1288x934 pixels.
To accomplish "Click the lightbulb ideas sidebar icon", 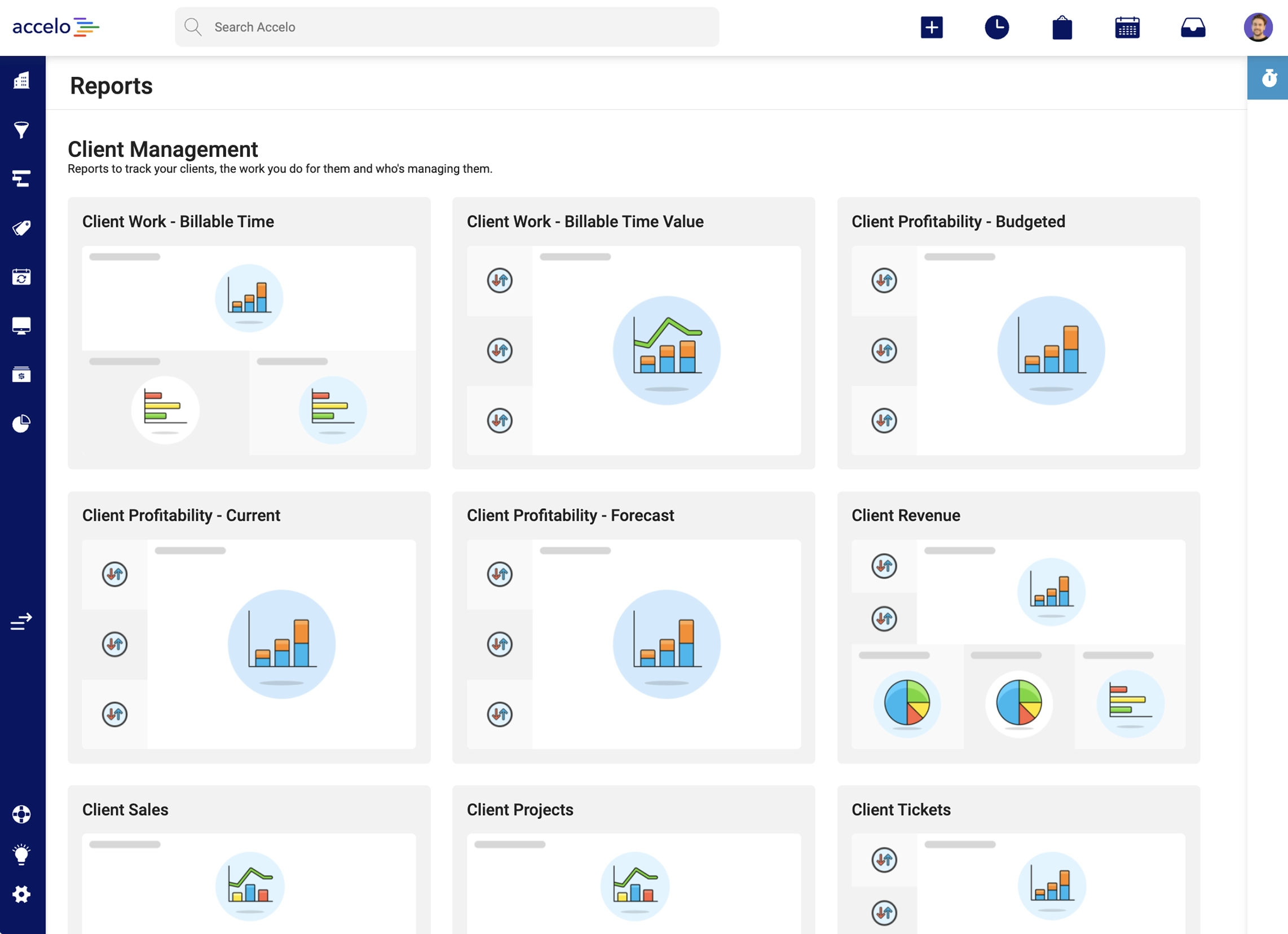I will click(21, 854).
